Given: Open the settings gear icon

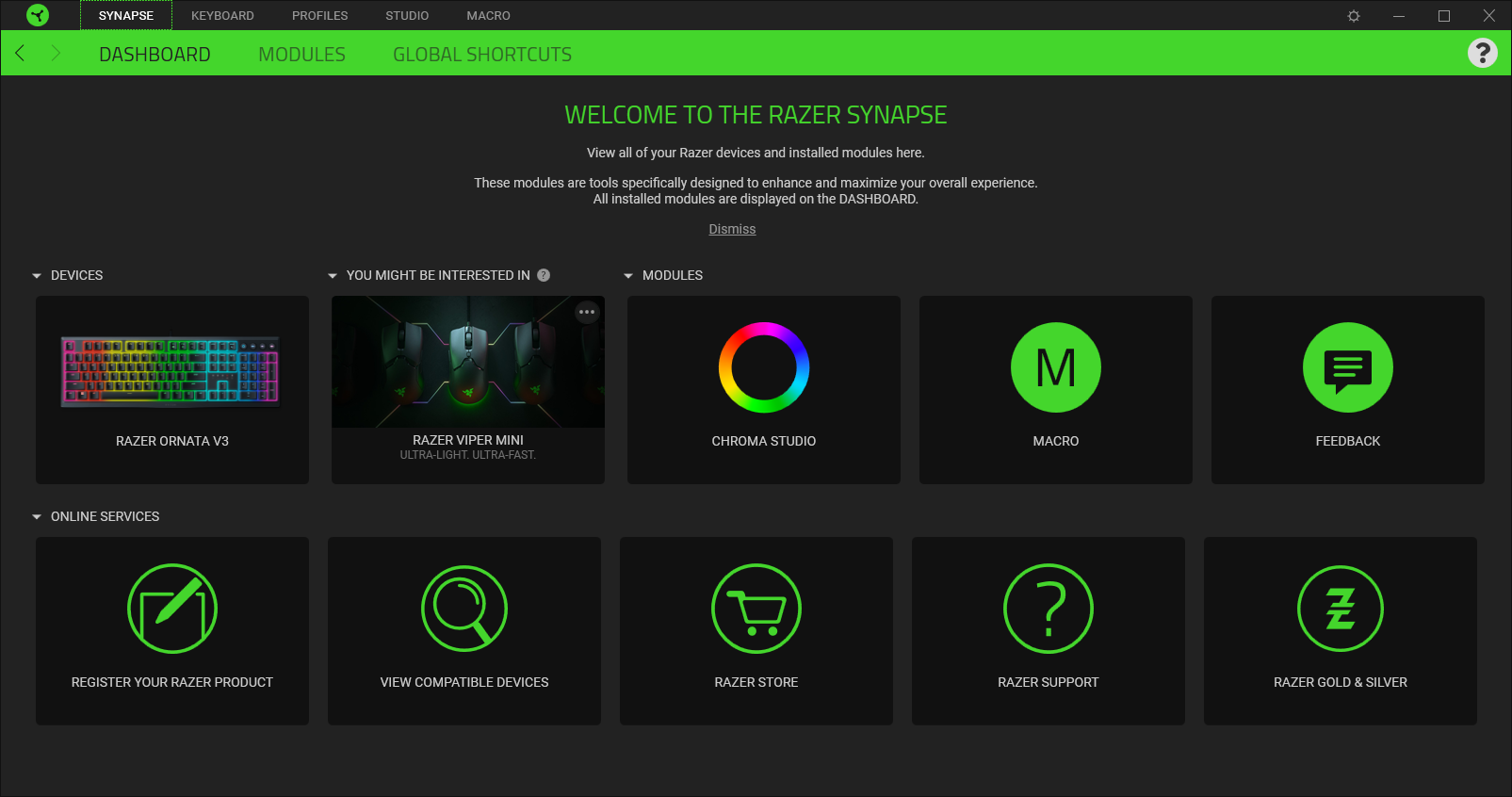Looking at the screenshot, I should 1354,16.
